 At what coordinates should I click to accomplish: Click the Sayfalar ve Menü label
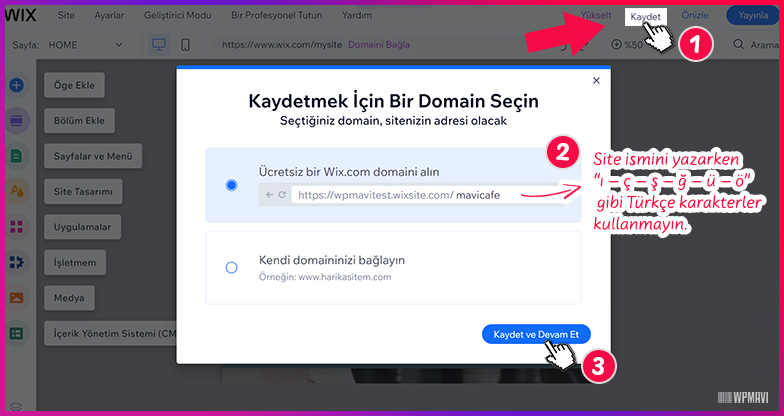click(x=93, y=156)
